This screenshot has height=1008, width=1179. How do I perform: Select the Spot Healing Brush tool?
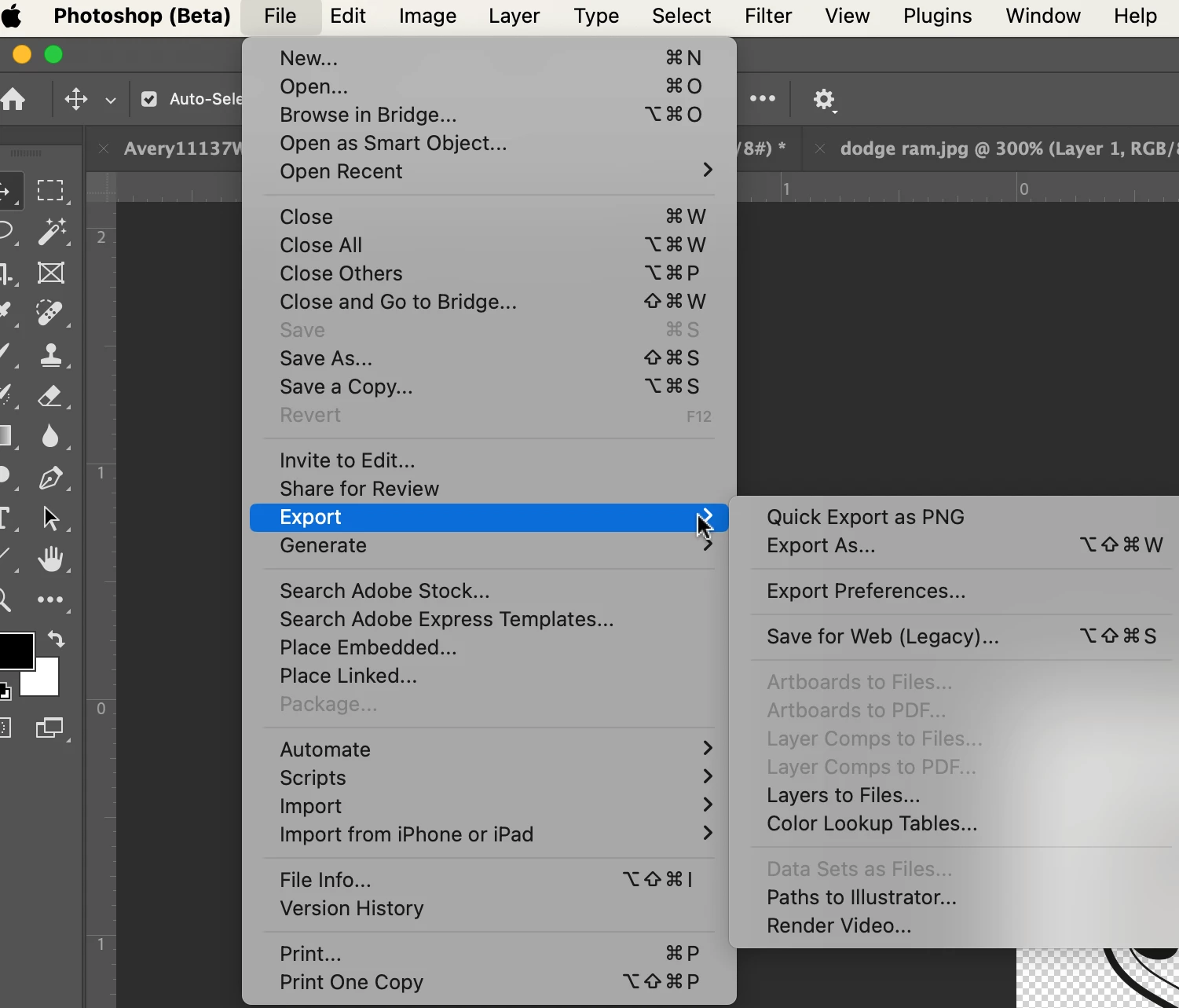(x=50, y=313)
